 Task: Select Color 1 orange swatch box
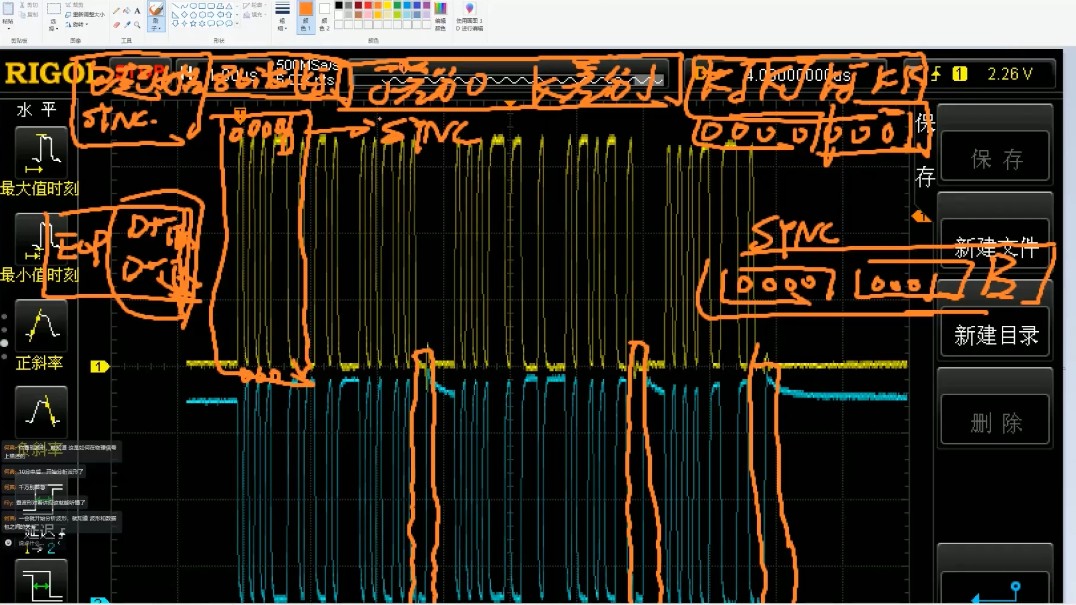(306, 10)
